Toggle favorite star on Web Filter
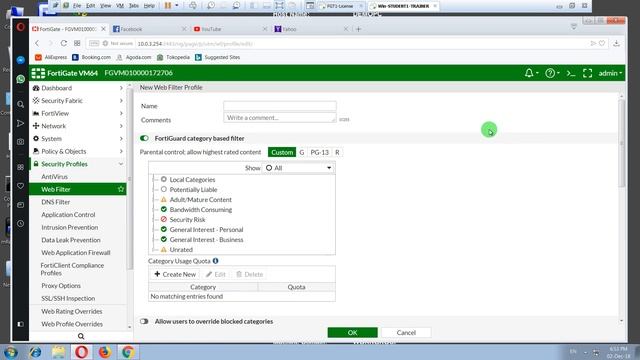640x360 pixels. (x=121, y=189)
